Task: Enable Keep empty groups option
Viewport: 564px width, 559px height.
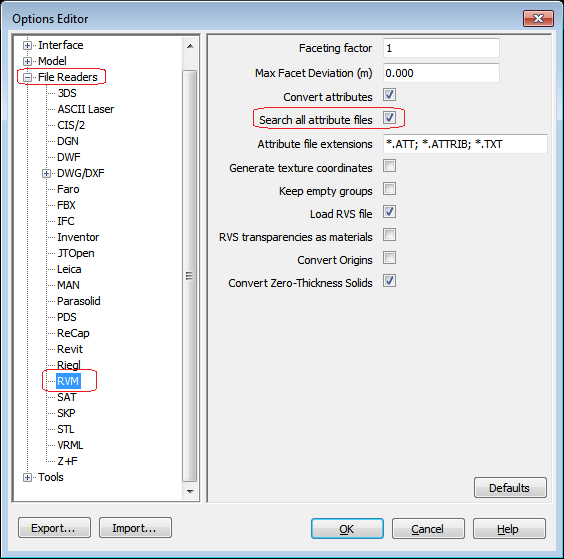Action: [390, 189]
